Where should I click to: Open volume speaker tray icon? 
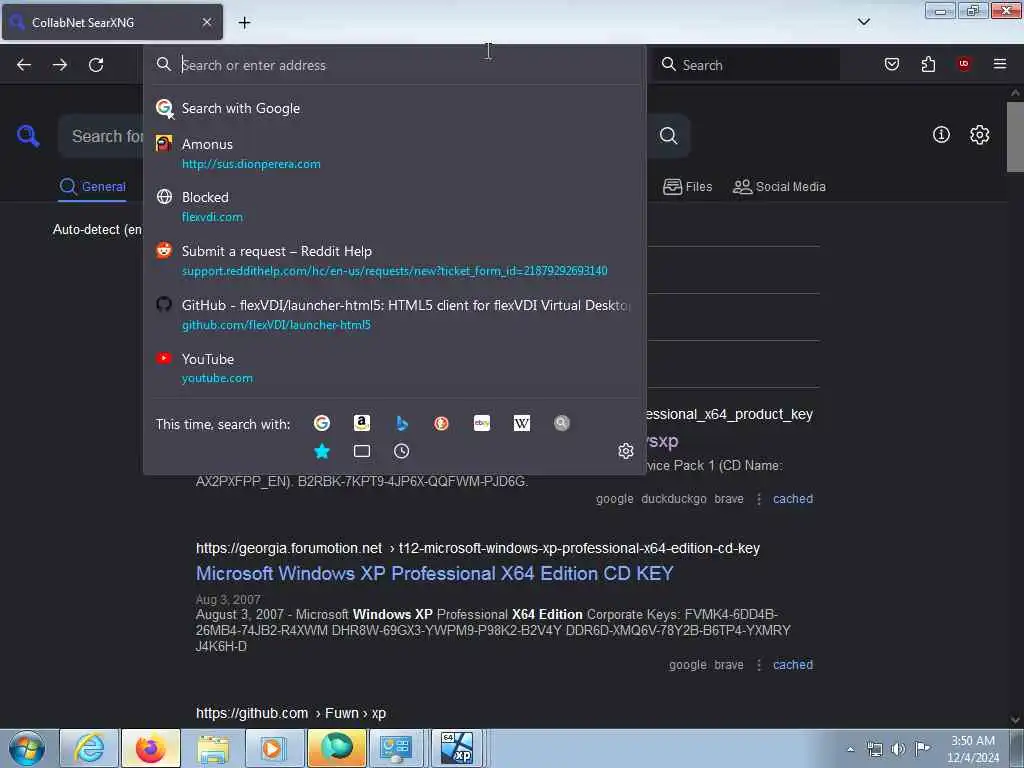pyautogui.click(x=899, y=749)
